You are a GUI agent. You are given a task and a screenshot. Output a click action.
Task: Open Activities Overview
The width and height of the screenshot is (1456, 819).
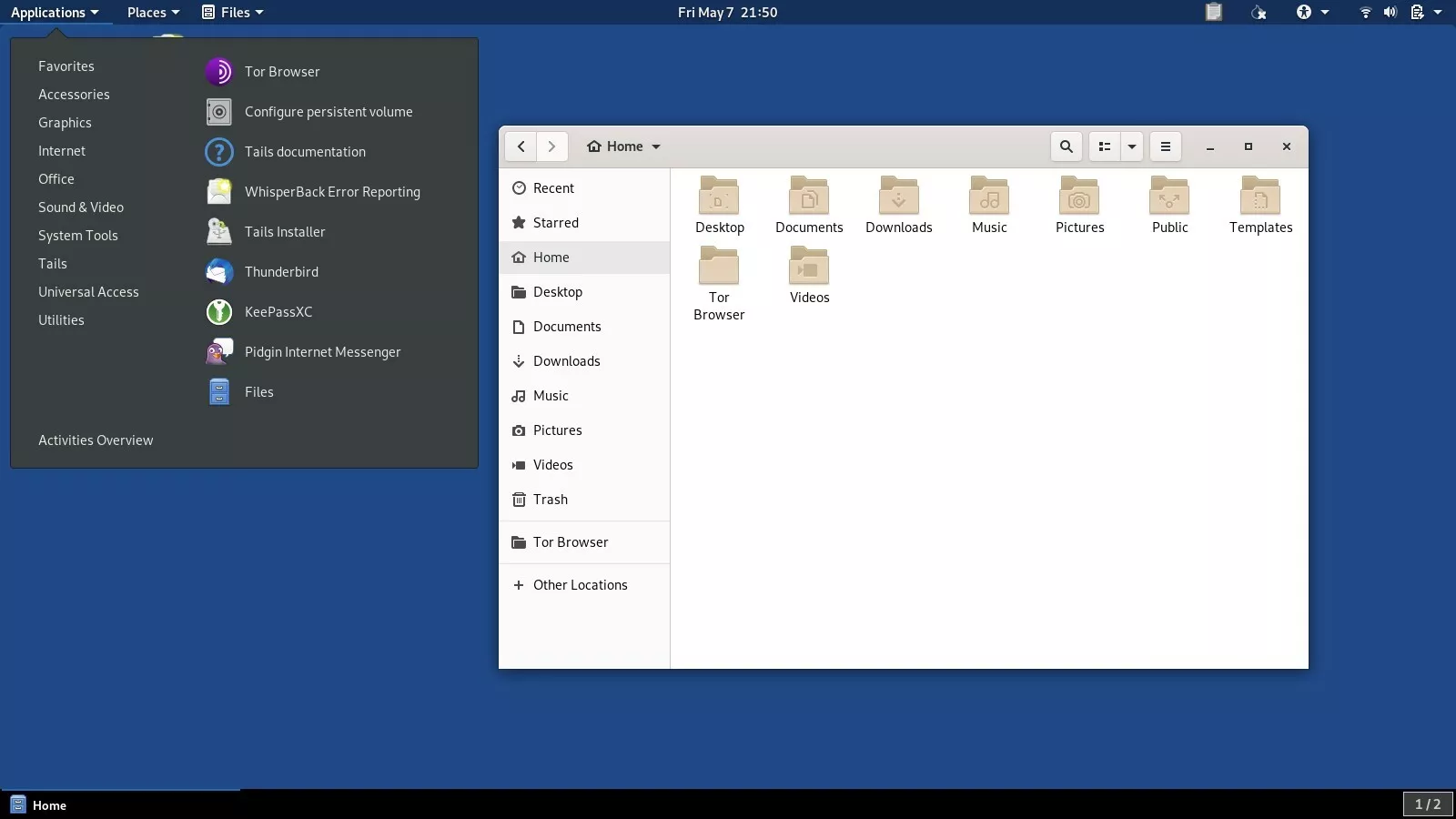click(x=96, y=440)
